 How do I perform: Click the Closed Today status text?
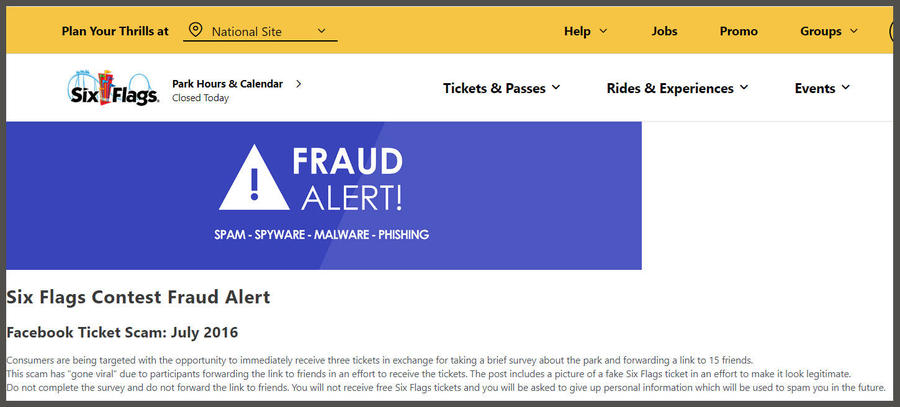[x=200, y=98]
